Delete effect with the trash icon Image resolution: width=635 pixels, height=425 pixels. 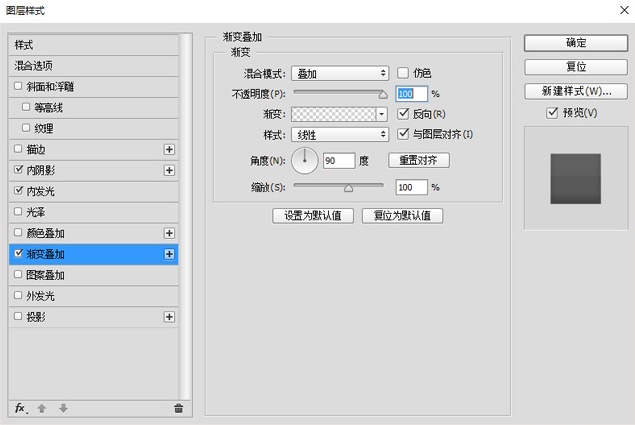[178, 408]
